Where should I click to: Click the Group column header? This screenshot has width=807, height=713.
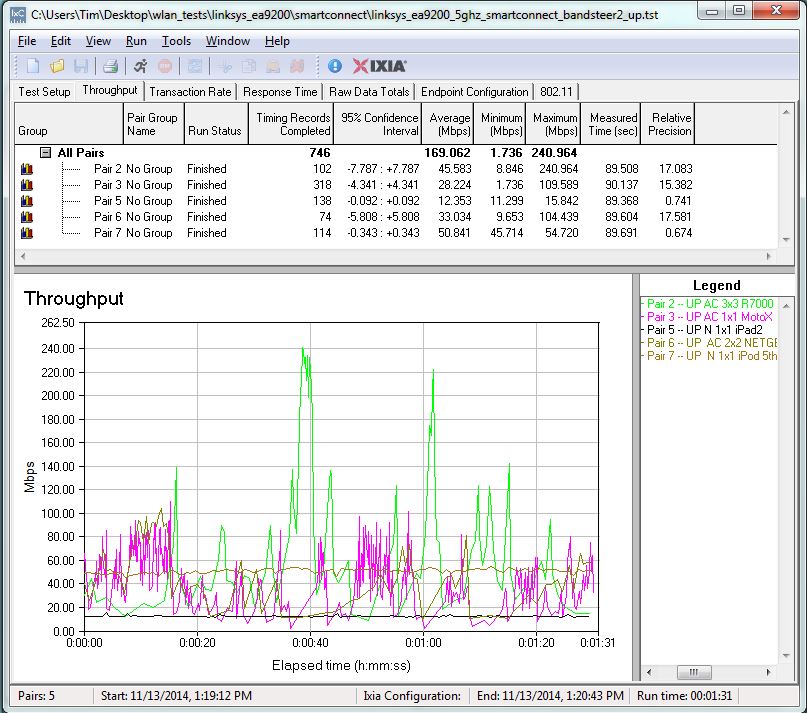[69, 124]
